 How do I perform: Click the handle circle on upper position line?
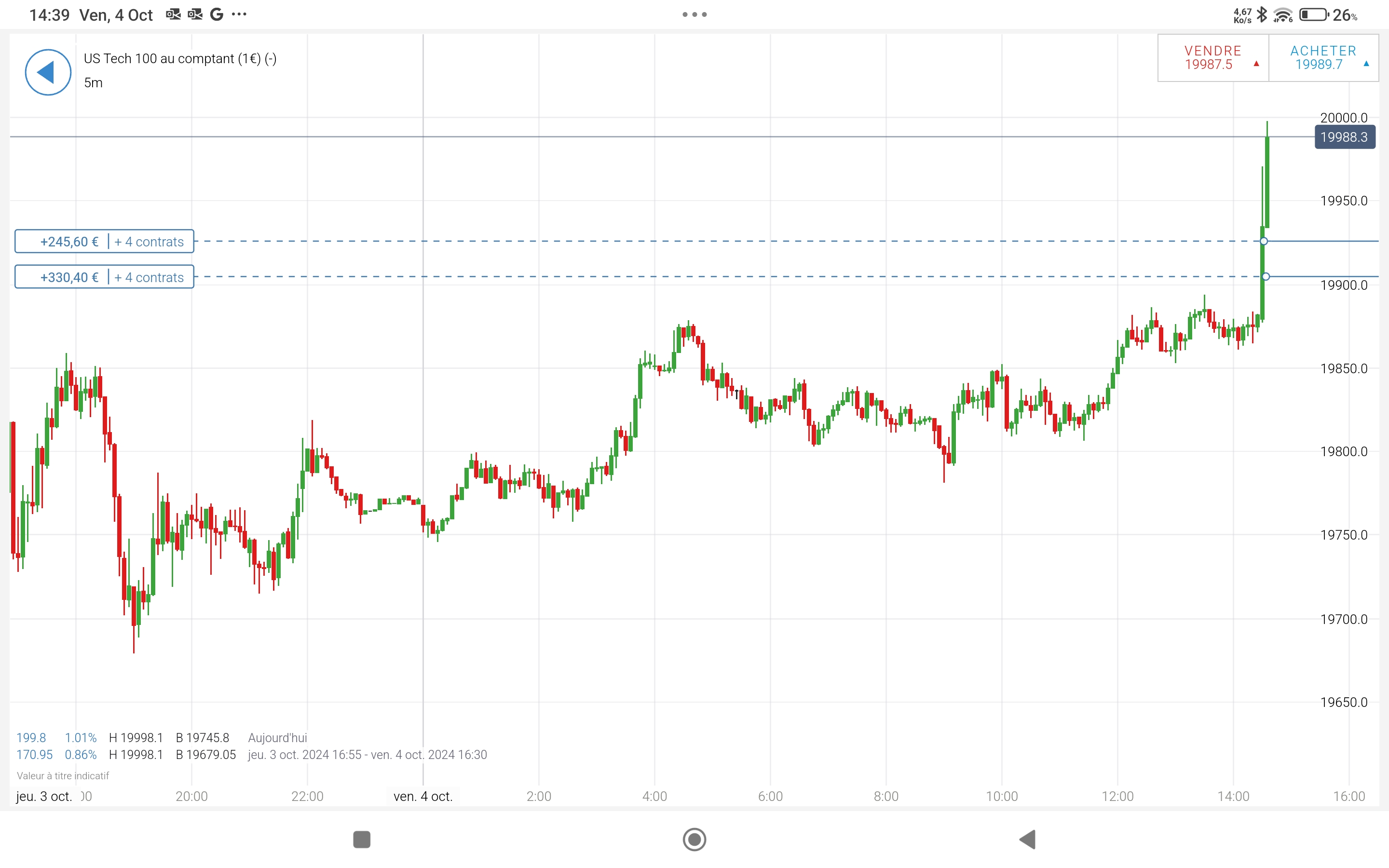point(1264,241)
